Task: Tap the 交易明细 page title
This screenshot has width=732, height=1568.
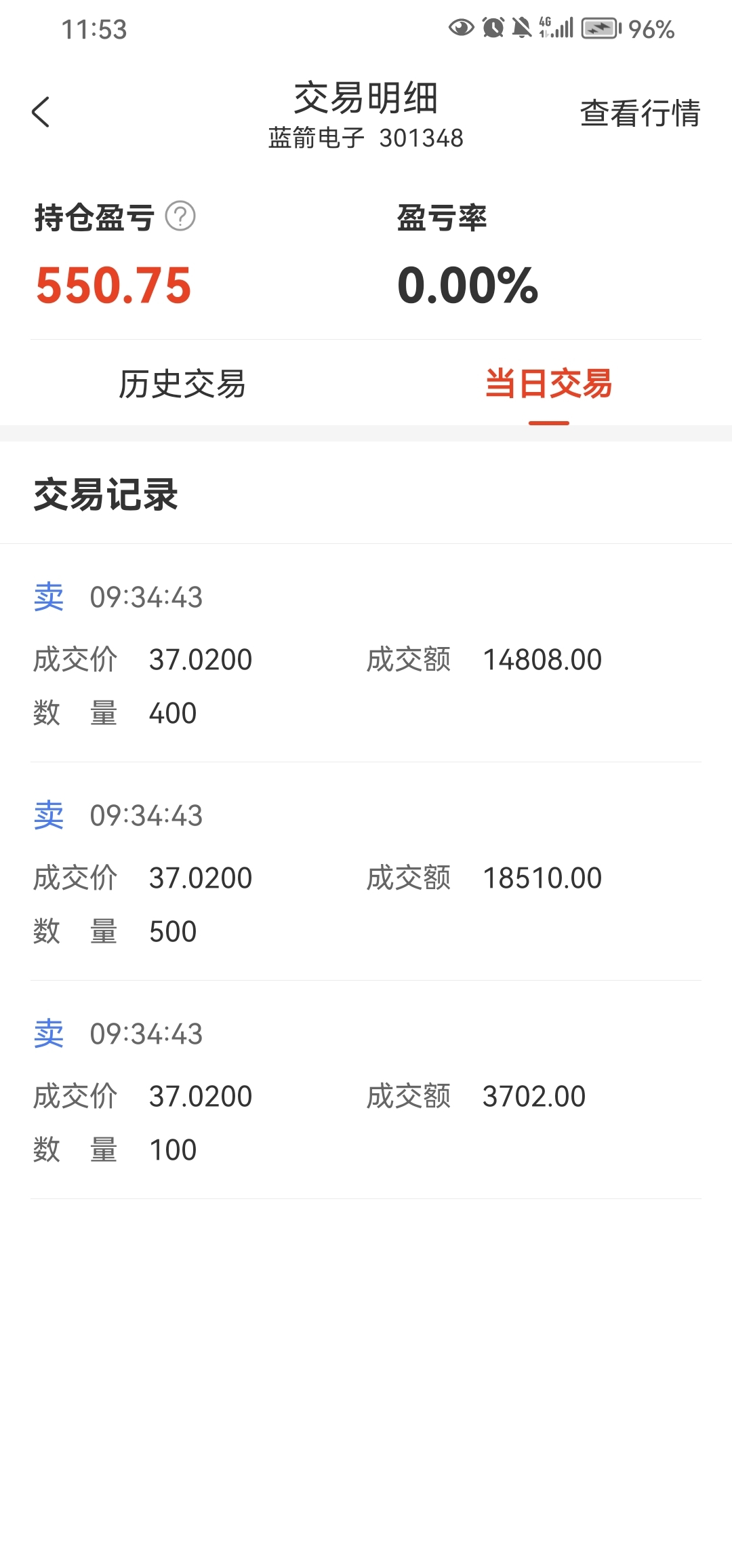Action: [366, 98]
